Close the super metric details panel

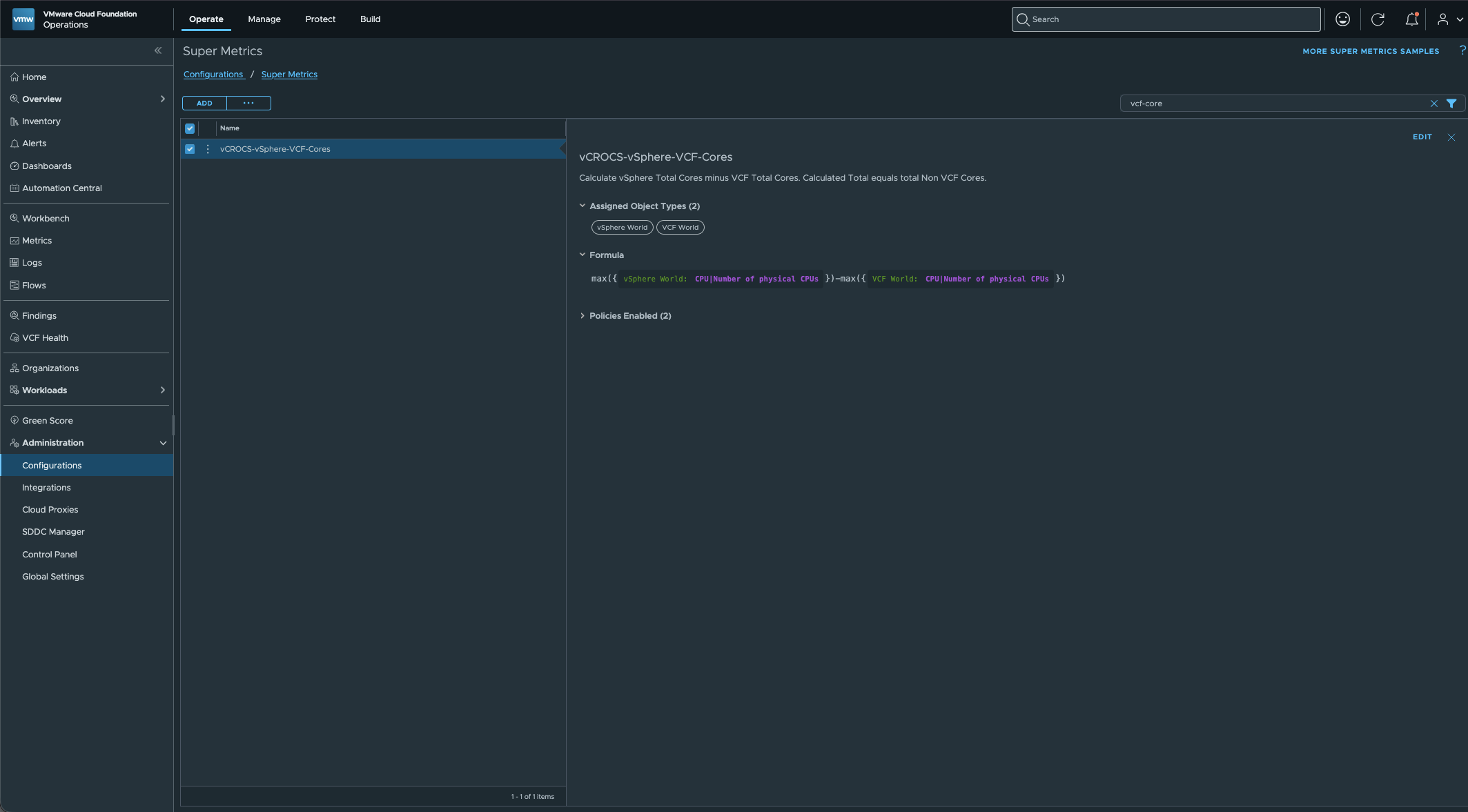point(1451,137)
